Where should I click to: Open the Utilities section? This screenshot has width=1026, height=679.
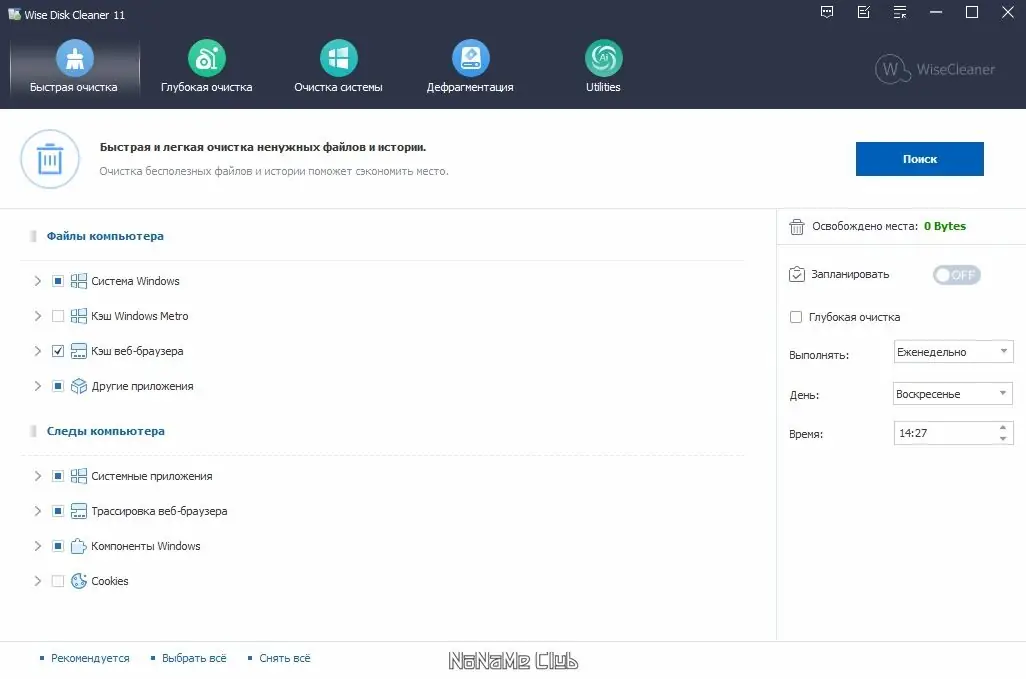602,68
